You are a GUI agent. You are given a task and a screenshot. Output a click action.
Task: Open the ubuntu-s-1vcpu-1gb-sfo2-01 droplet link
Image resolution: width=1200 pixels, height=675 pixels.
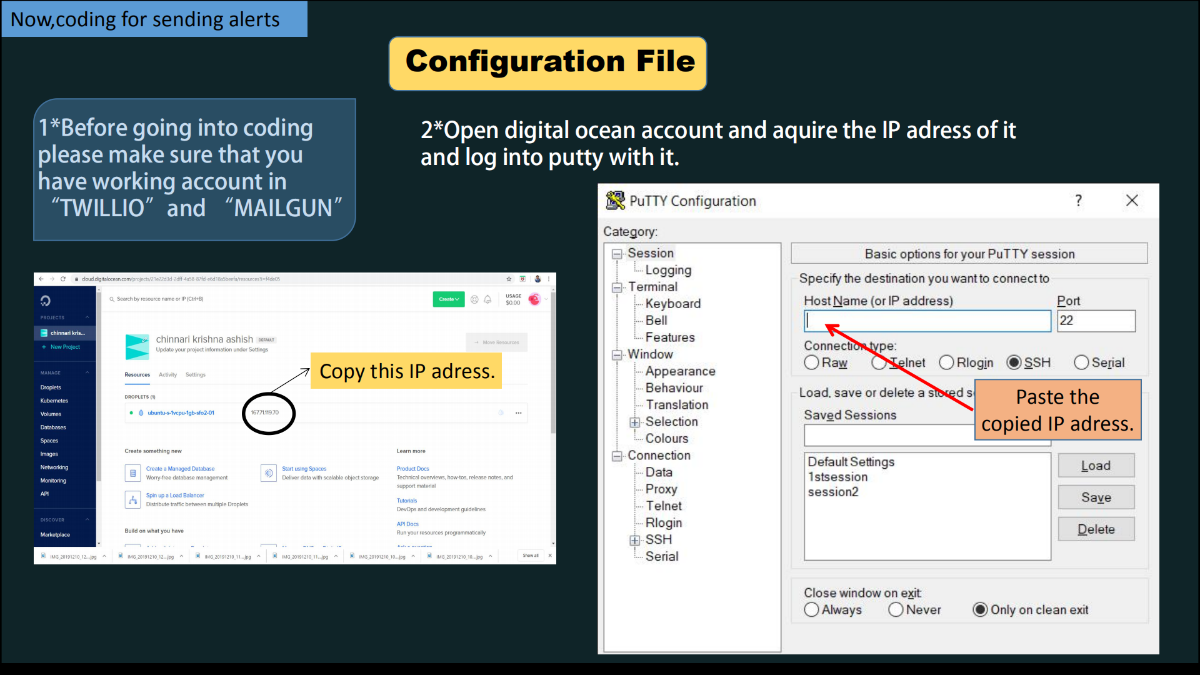(x=180, y=412)
